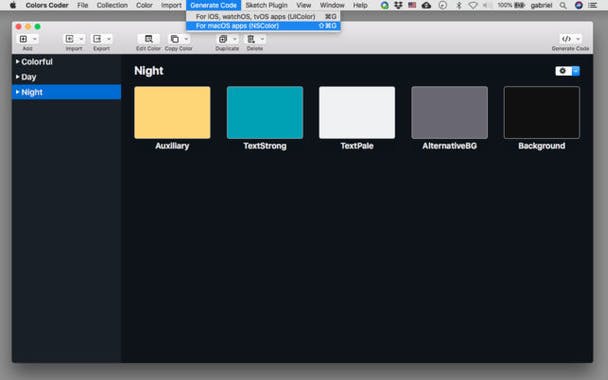Select the Day collection
This screenshot has height=380, width=608.
coord(29,77)
